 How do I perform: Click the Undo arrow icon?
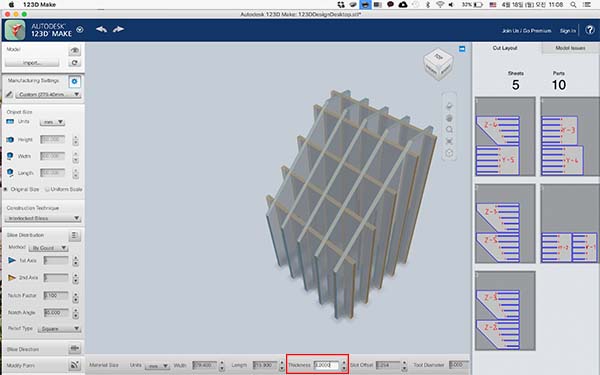101,29
